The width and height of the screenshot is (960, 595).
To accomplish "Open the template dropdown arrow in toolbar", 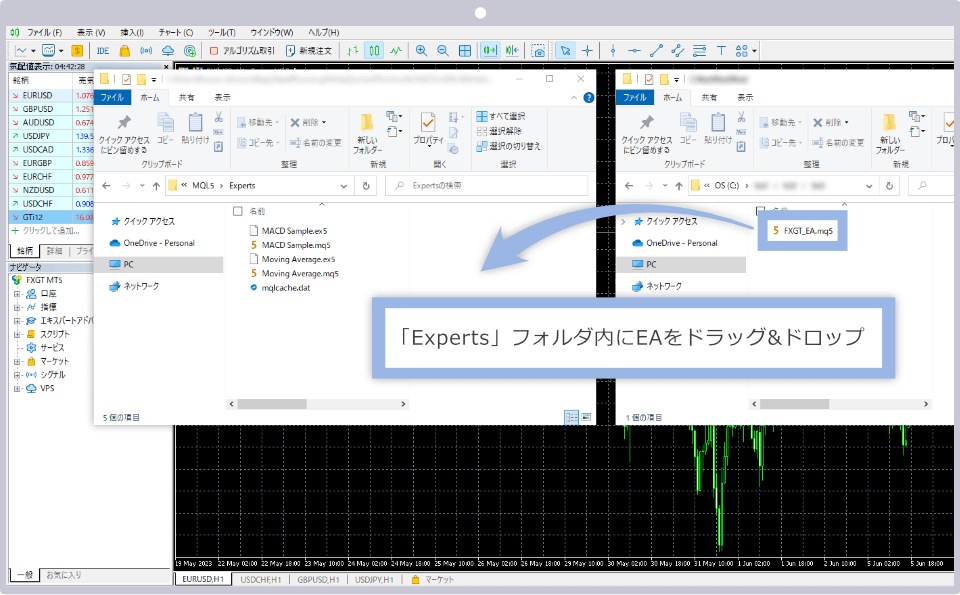I will [x=61, y=51].
